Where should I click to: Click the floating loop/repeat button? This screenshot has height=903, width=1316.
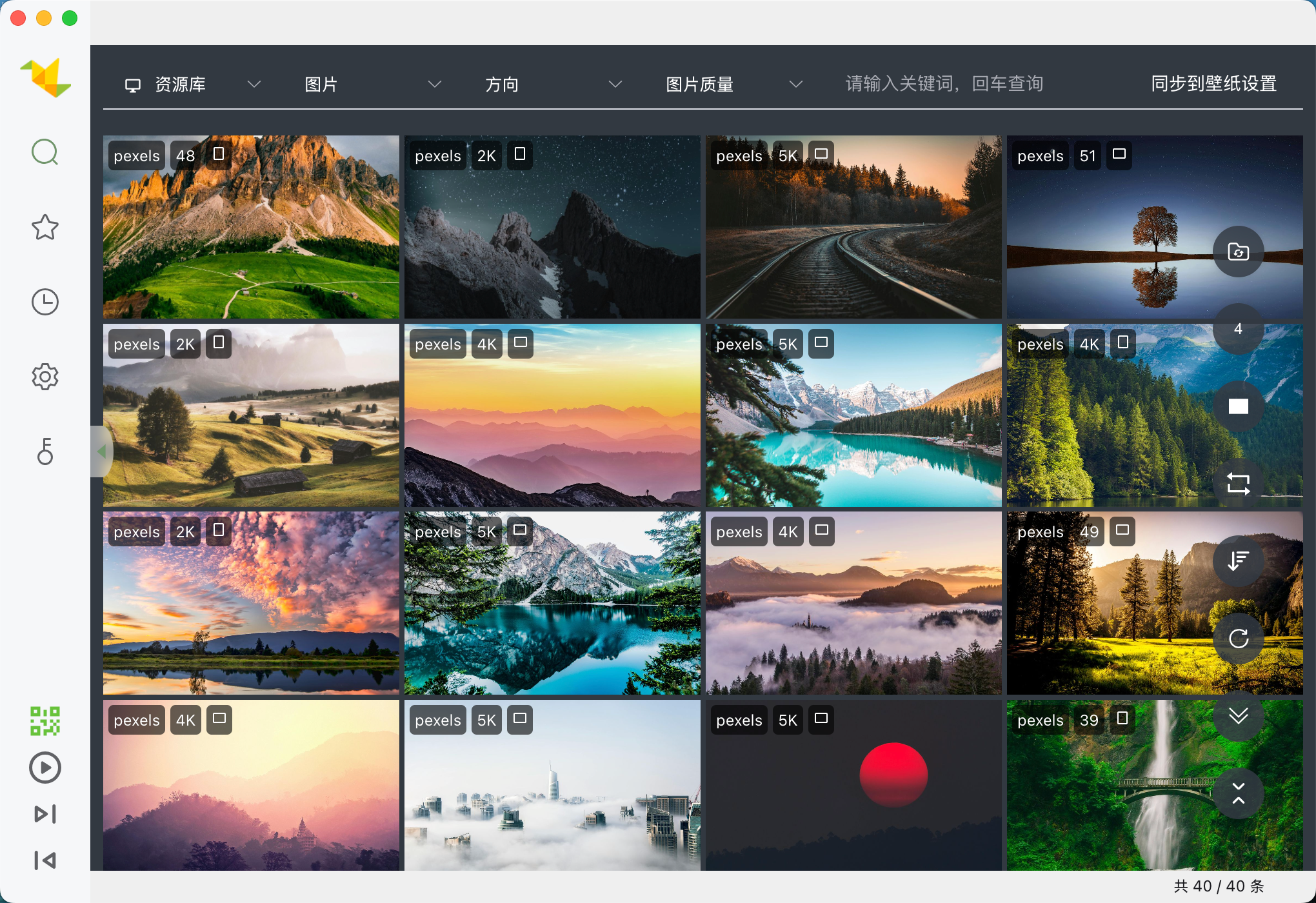pos(1238,484)
